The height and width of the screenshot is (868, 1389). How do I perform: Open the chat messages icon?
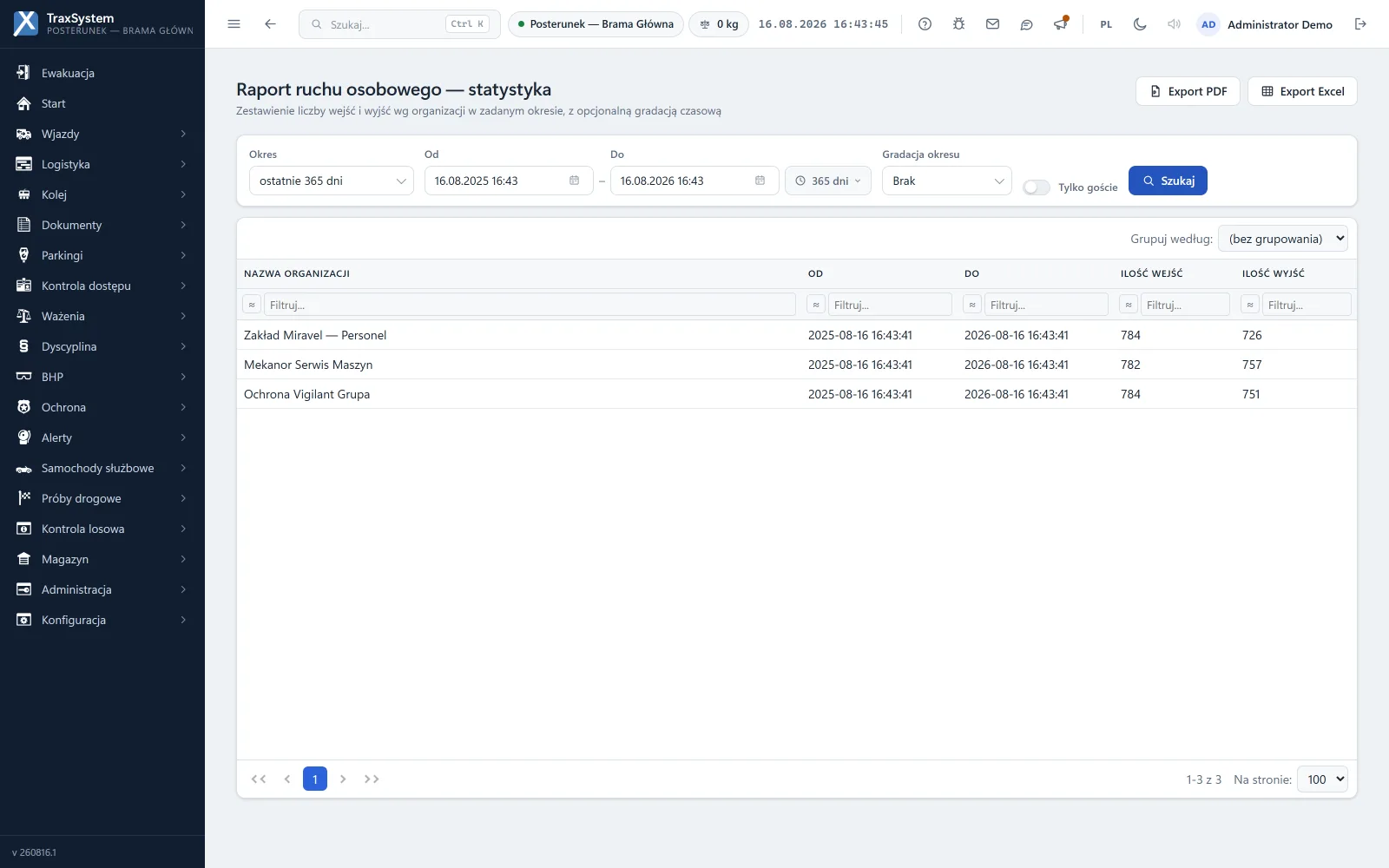point(1026,24)
